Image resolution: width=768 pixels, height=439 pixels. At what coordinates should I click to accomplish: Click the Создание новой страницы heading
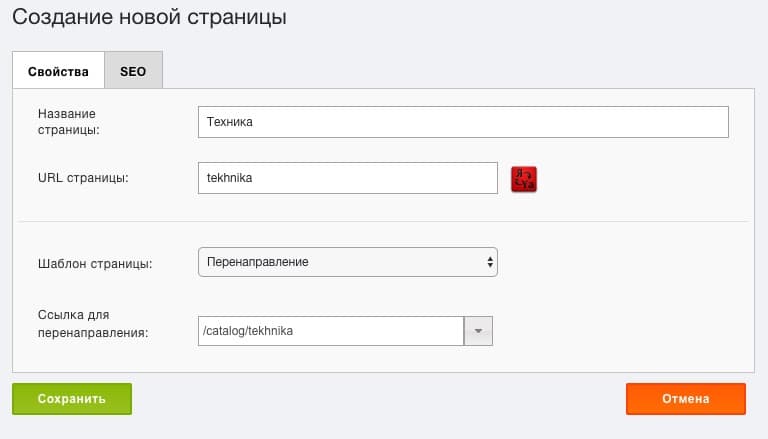point(149,17)
